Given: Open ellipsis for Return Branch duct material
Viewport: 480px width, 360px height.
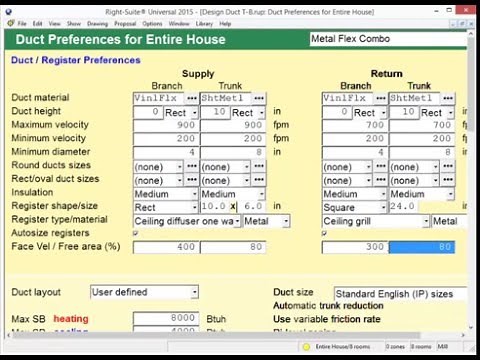Looking at the screenshot, I should (x=381, y=98).
